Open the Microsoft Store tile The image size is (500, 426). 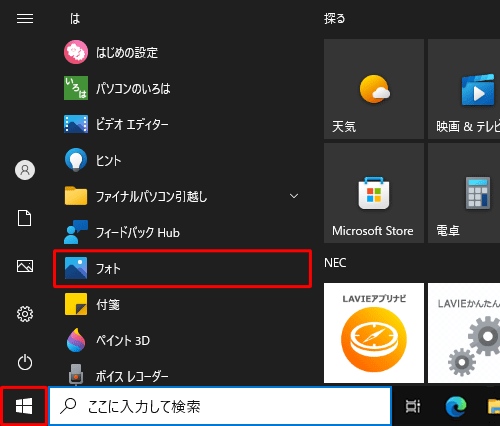[x=374, y=193]
